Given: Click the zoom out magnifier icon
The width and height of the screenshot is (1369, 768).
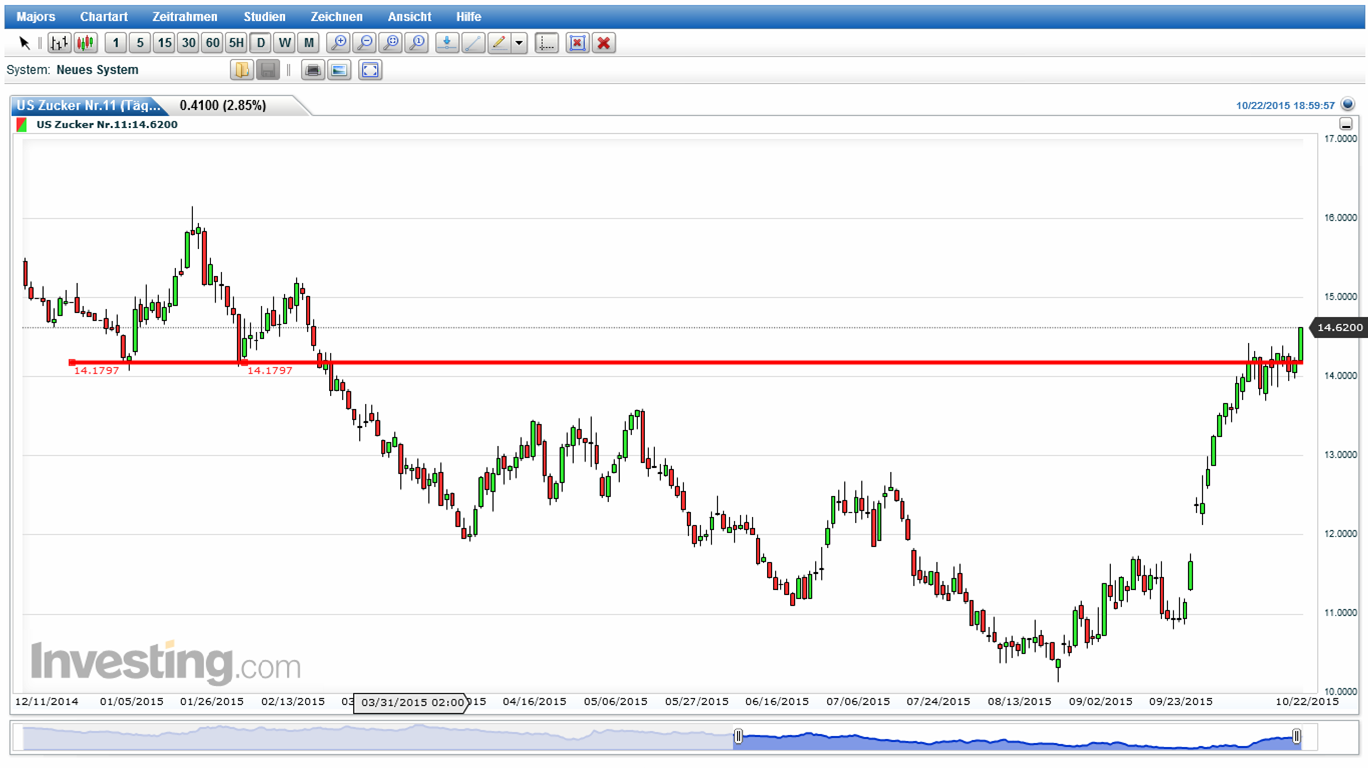Looking at the screenshot, I should tap(365, 43).
